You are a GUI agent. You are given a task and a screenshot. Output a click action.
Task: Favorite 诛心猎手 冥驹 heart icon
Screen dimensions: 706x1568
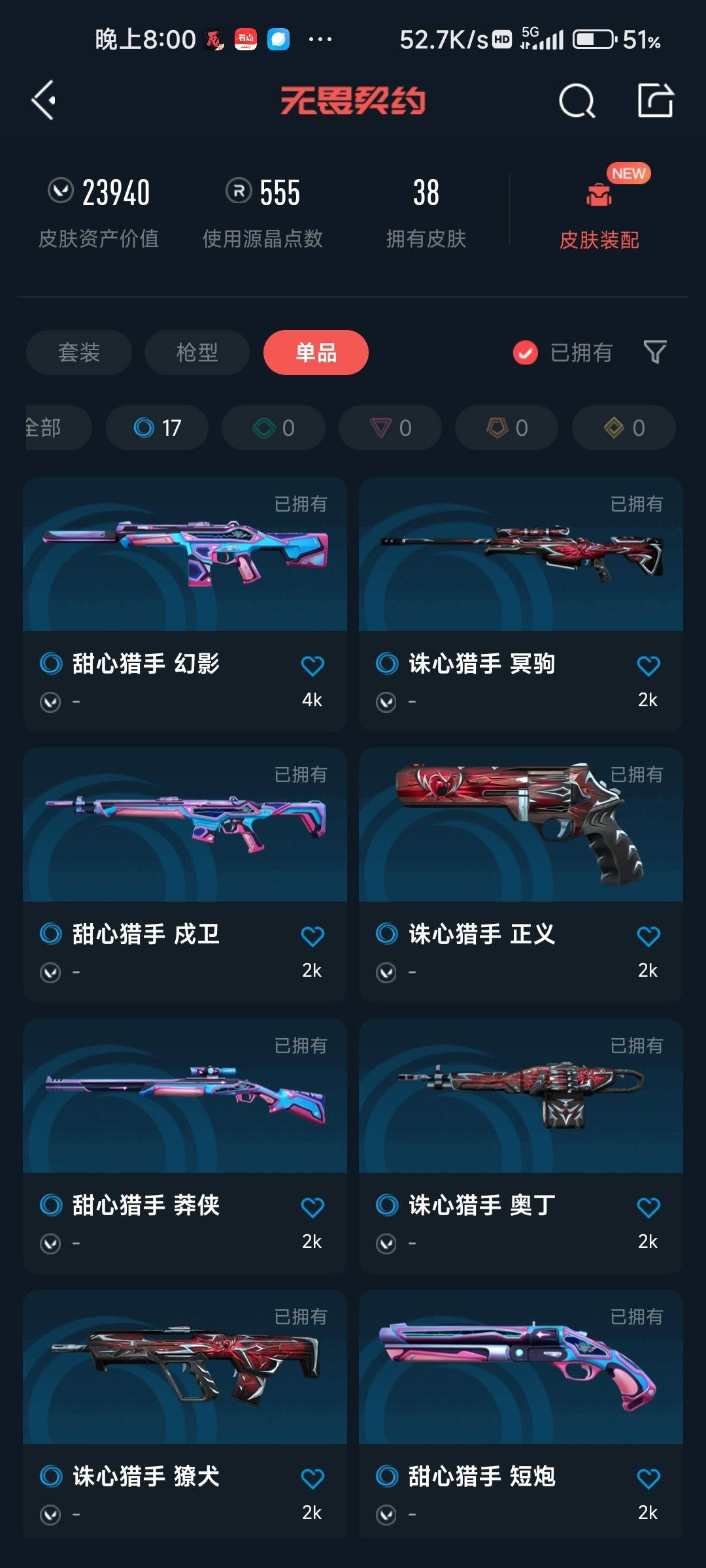(648, 666)
